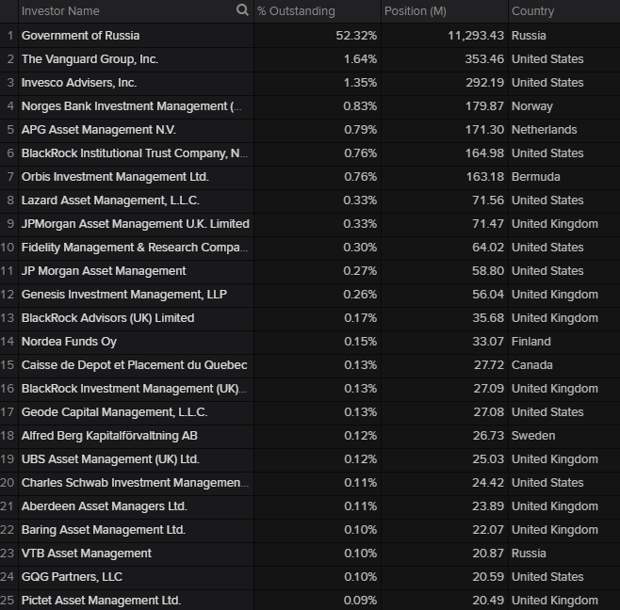
Task: Select BlackRock Advisors (UK) Limited
Action: pyautogui.click(x=108, y=318)
